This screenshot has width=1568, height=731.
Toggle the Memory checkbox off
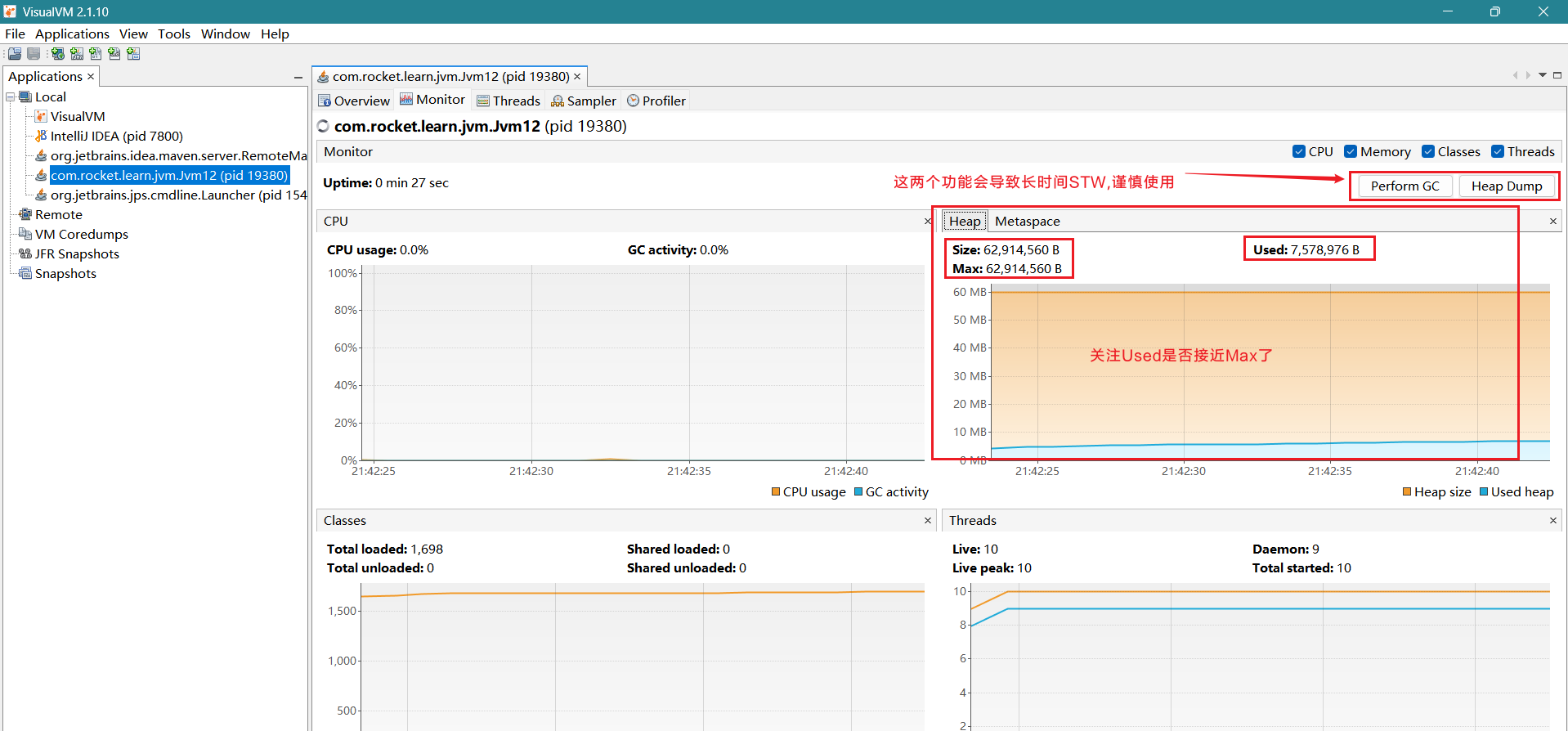pyautogui.click(x=1351, y=152)
